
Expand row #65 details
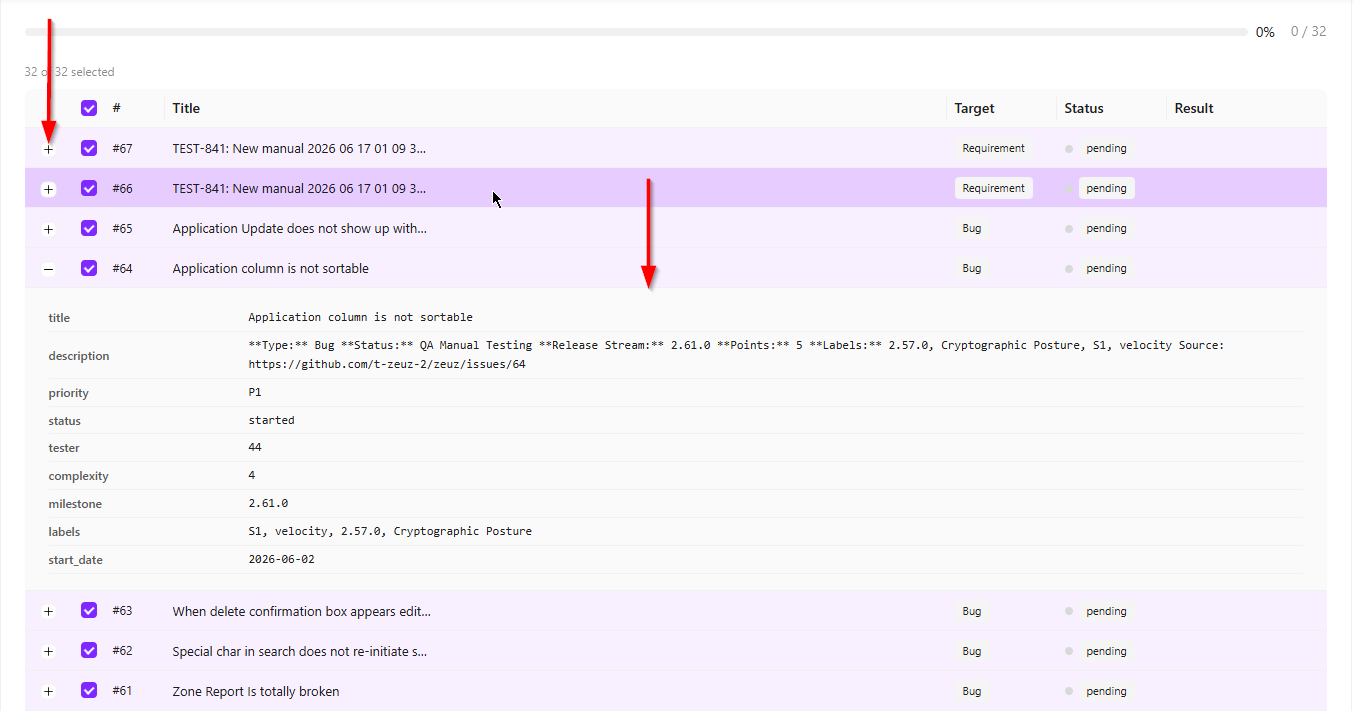(x=49, y=229)
